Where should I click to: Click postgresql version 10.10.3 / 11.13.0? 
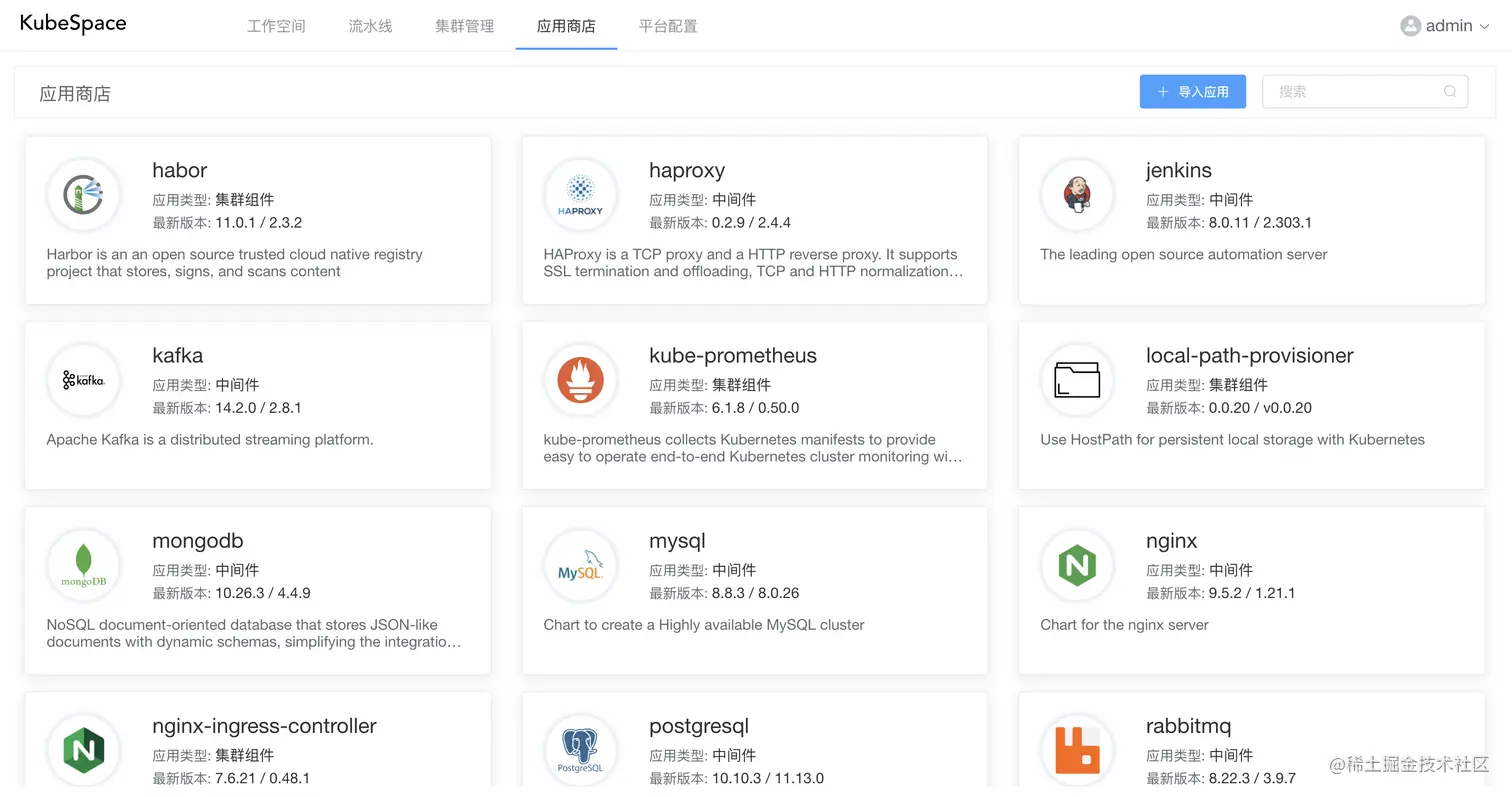(x=768, y=778)
